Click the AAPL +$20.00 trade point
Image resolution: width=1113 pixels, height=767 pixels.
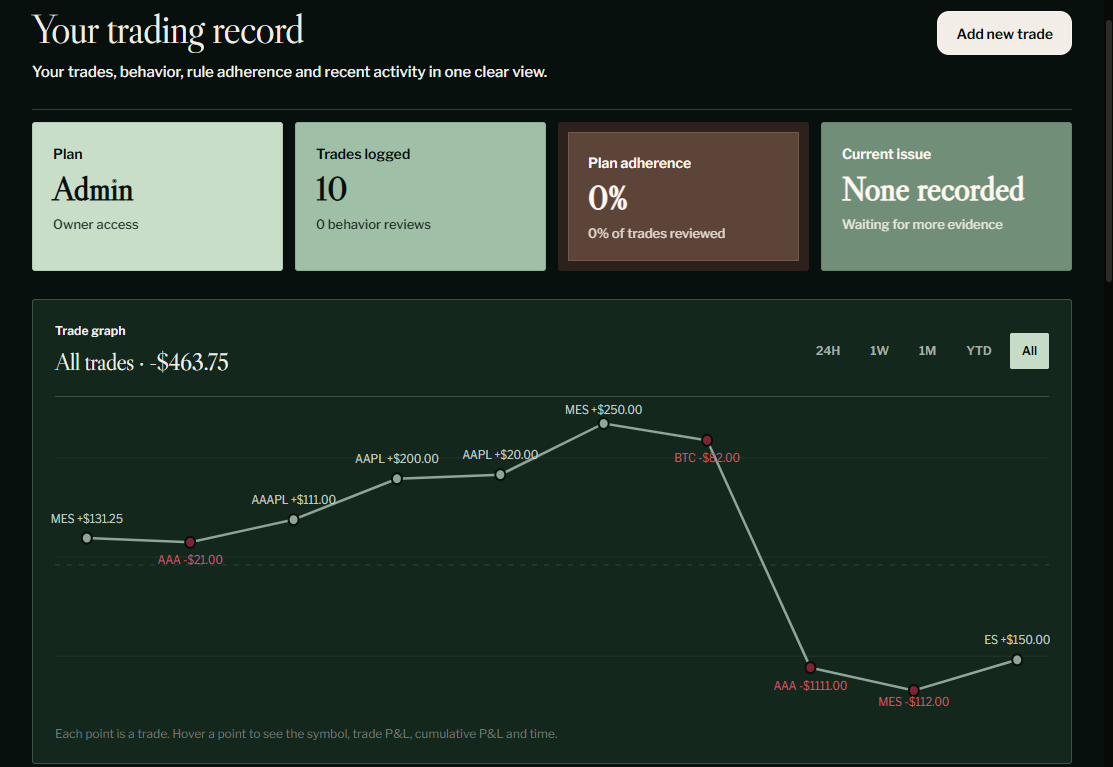coord(500,475)
